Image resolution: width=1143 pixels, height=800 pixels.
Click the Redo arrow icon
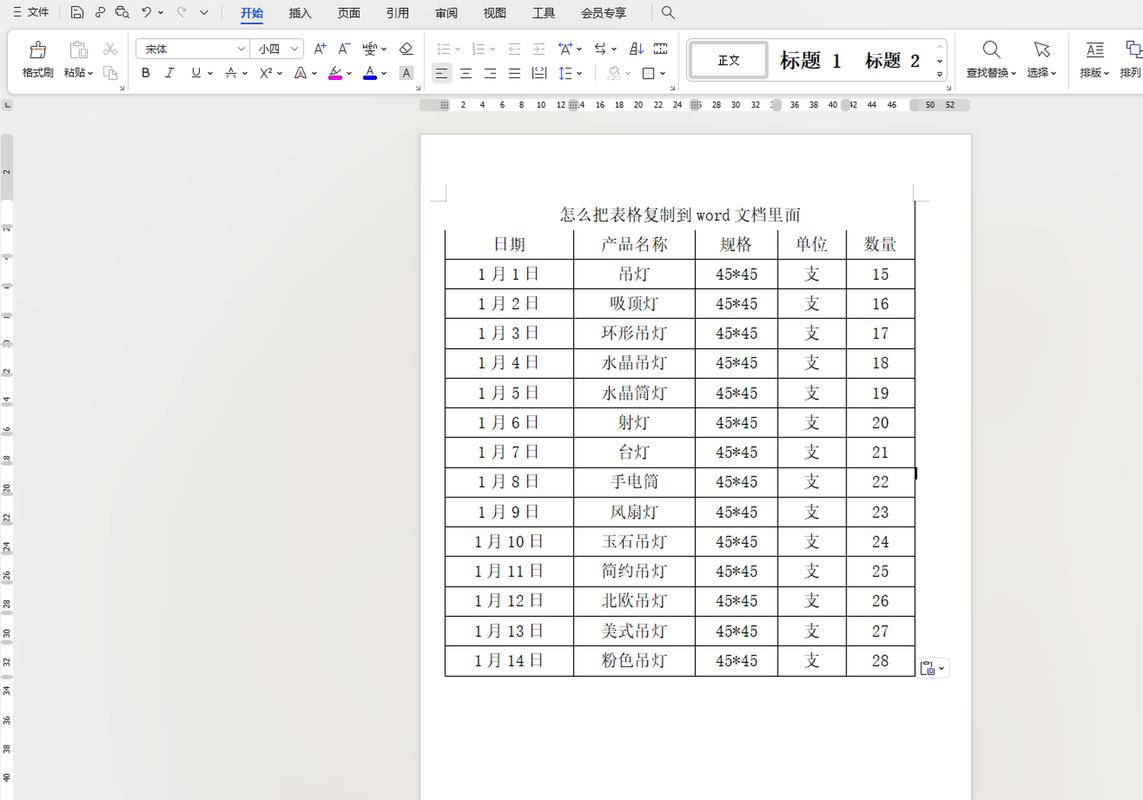182,12
